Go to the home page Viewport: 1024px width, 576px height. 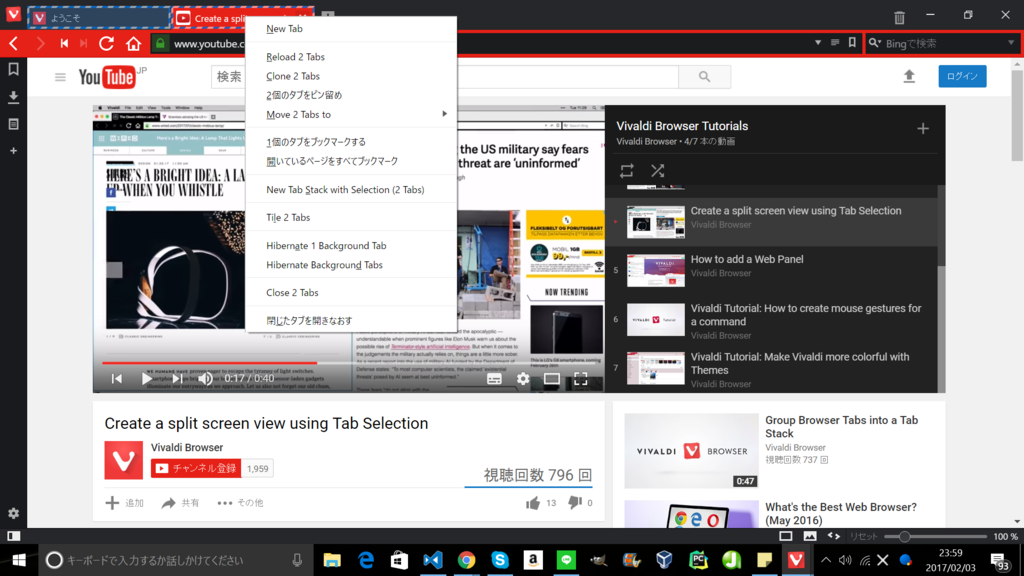(133, 44)
